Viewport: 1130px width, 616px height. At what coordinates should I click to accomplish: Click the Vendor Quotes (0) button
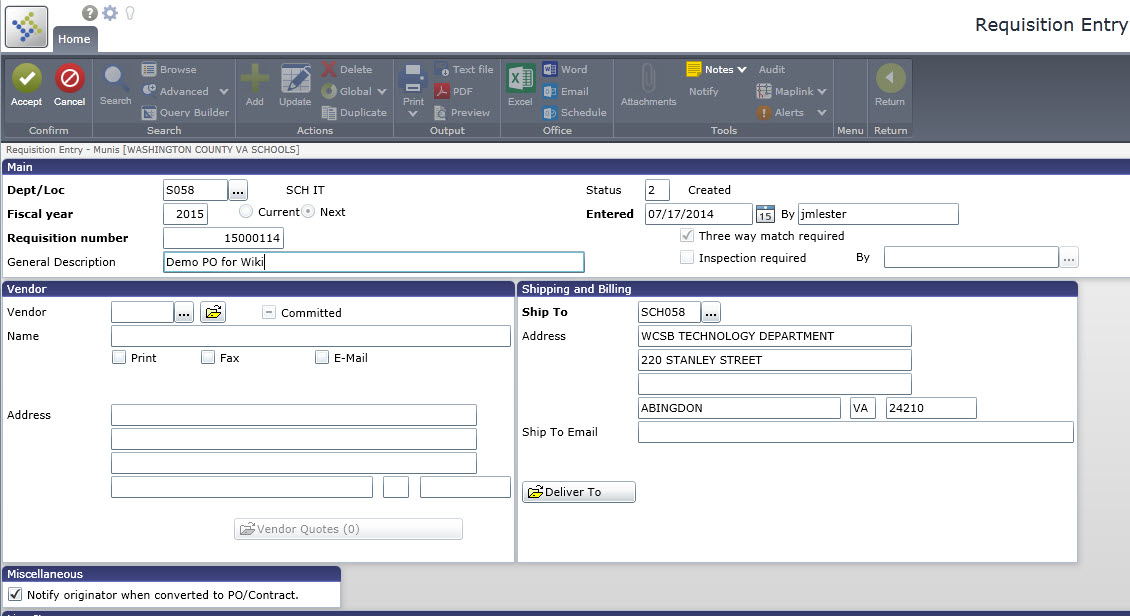[x=348, y=529]
